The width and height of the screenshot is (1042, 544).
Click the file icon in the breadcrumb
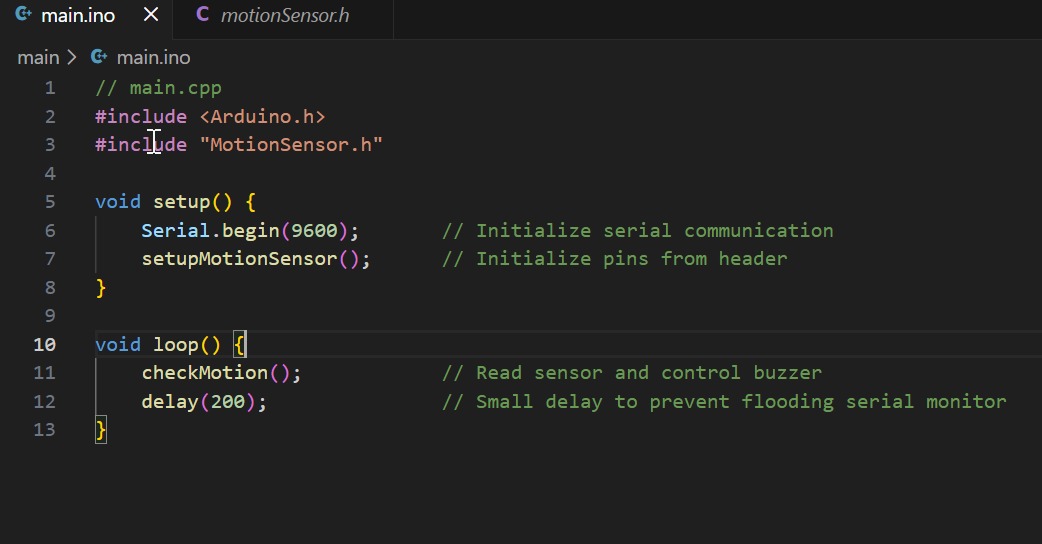tap(99, 58)
